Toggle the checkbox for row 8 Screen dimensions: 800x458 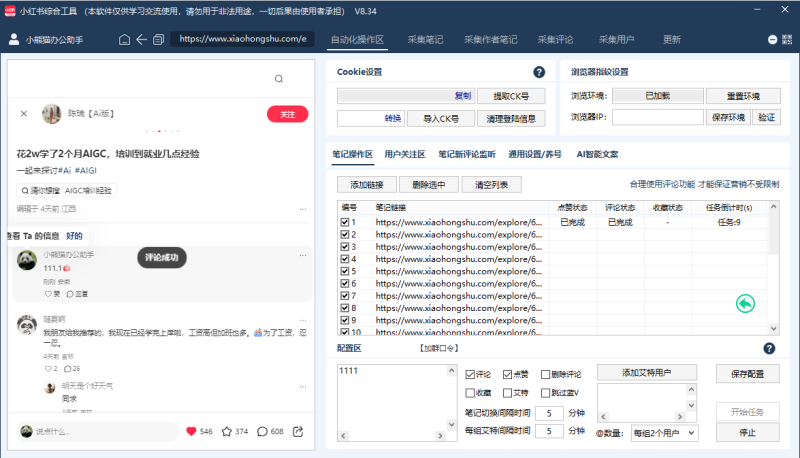345,308
